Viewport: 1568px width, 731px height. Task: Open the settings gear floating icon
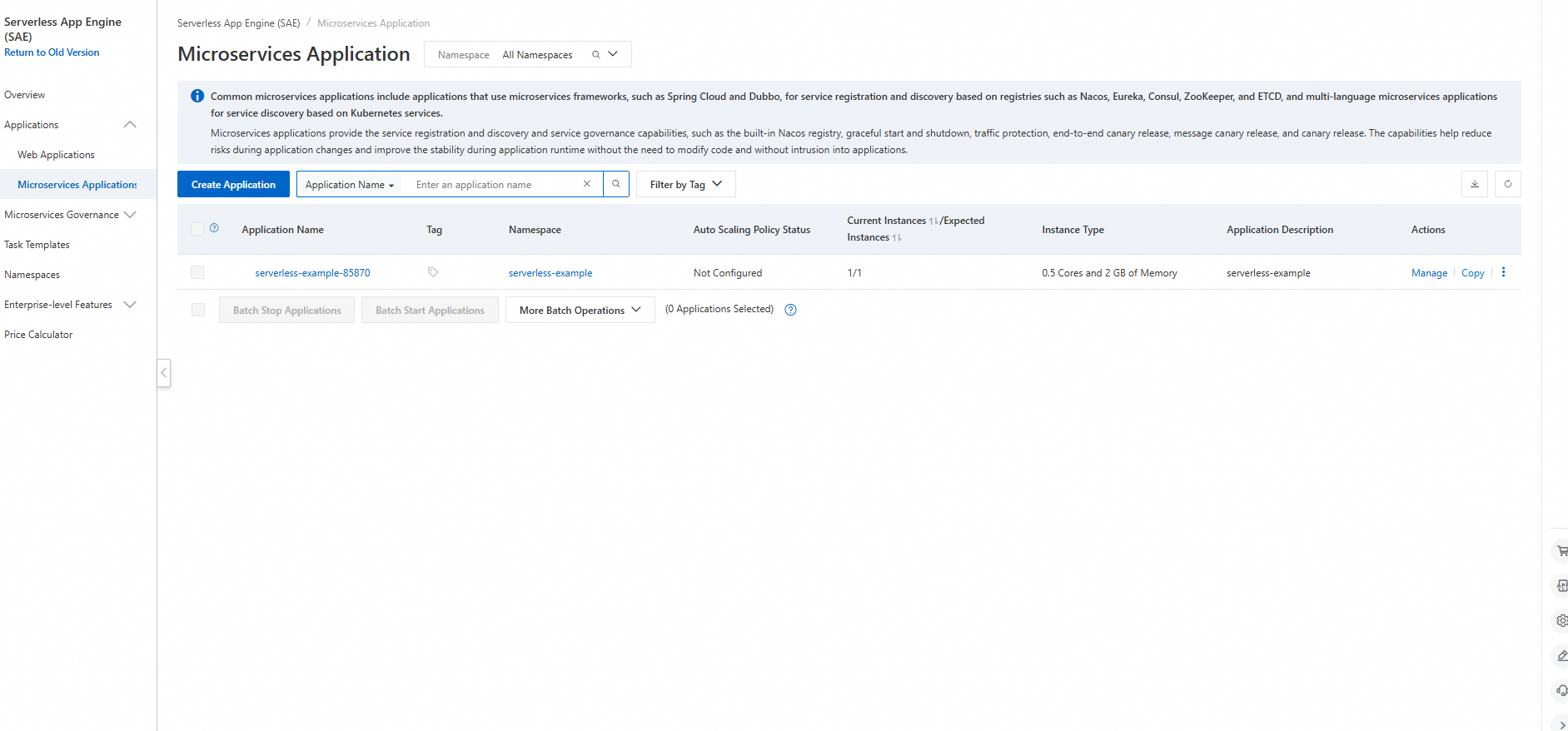pyautogui.click(x=1561, y=620)
